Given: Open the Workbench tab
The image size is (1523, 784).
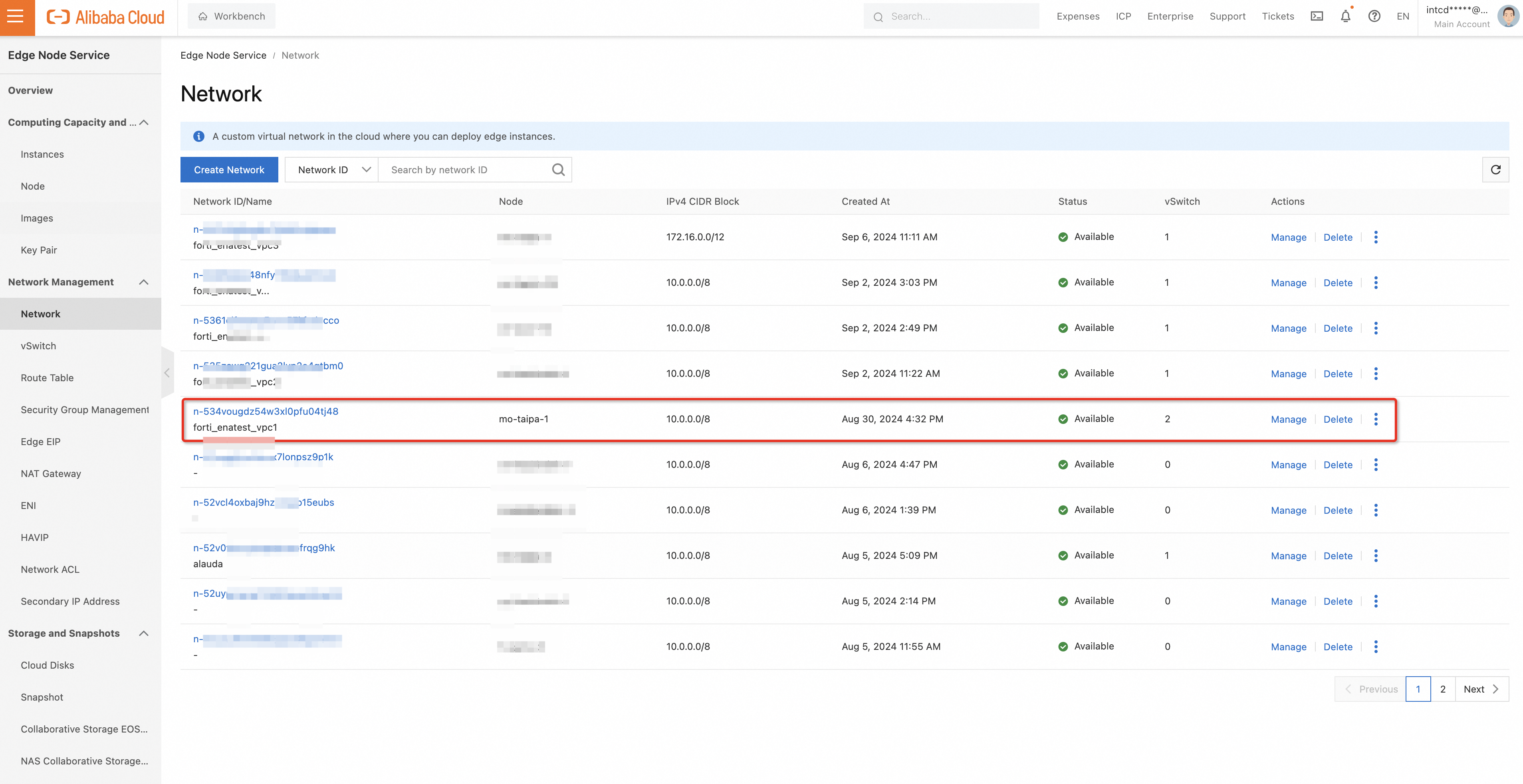Looking at the screenshot, I should [231, 16].
